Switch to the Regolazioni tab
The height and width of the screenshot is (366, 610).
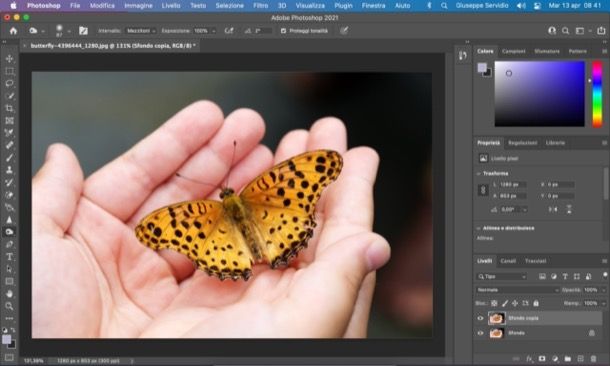pyautogui.click(x=522, y=143)
